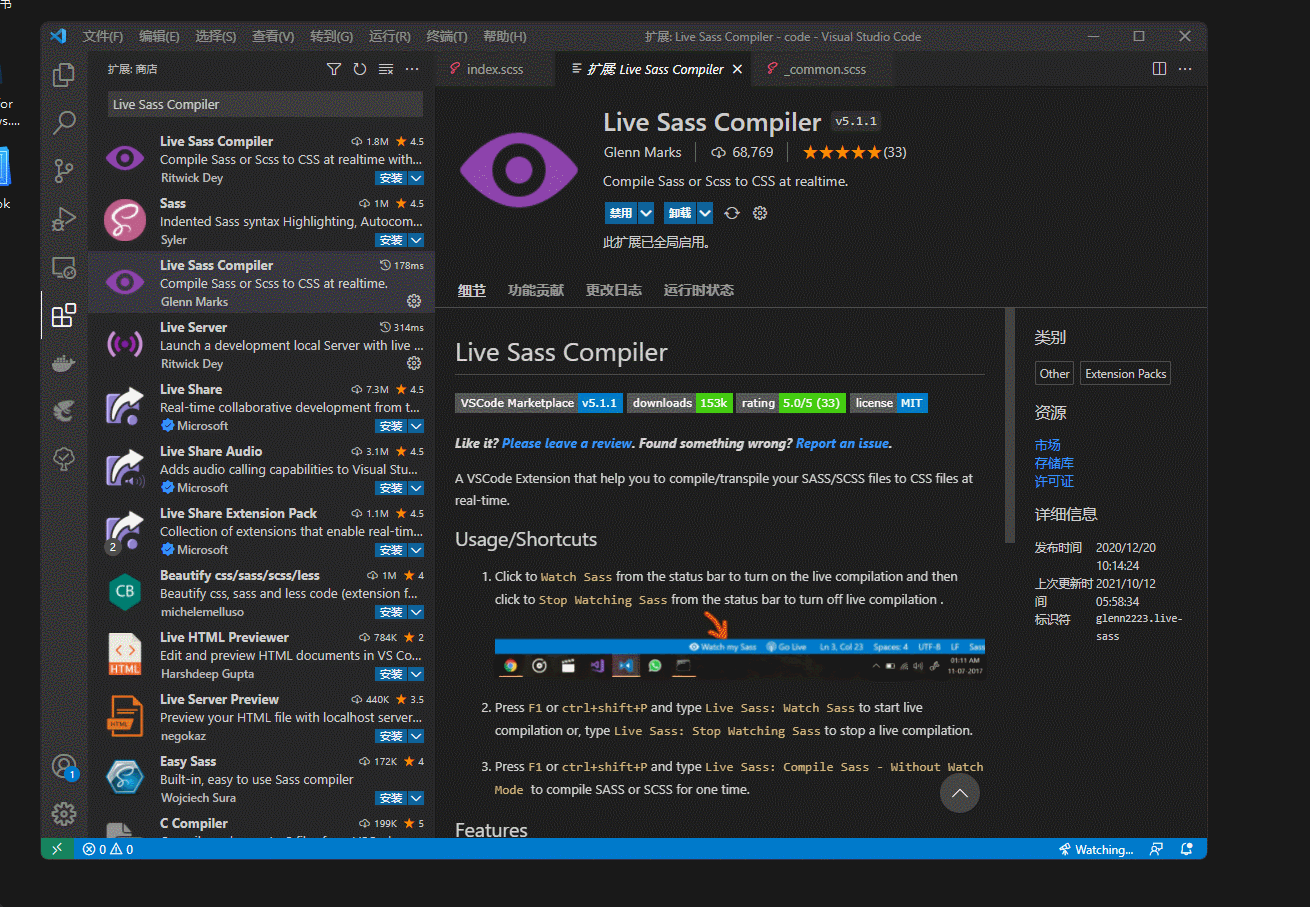The height and width of the screenshot is (907, 1310).
Task: Click the extension search input field
Action: tap(265, 104)
